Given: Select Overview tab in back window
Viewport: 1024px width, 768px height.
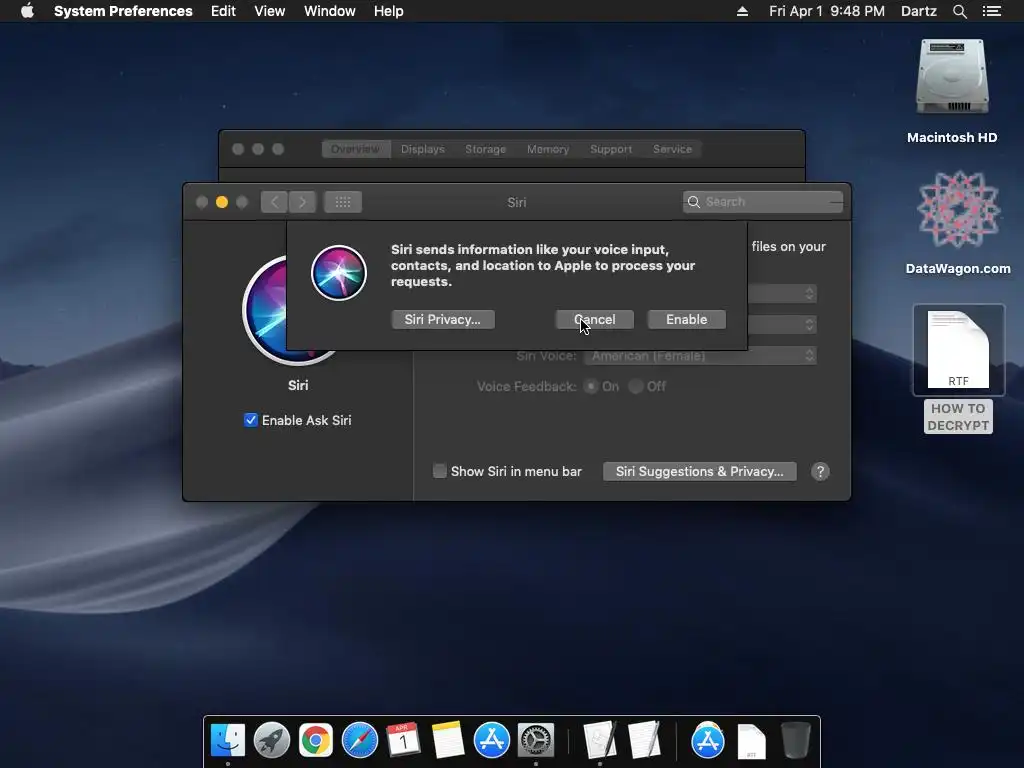Looking at the screenshot, I should pyautogui.click(x=355, y=149).
